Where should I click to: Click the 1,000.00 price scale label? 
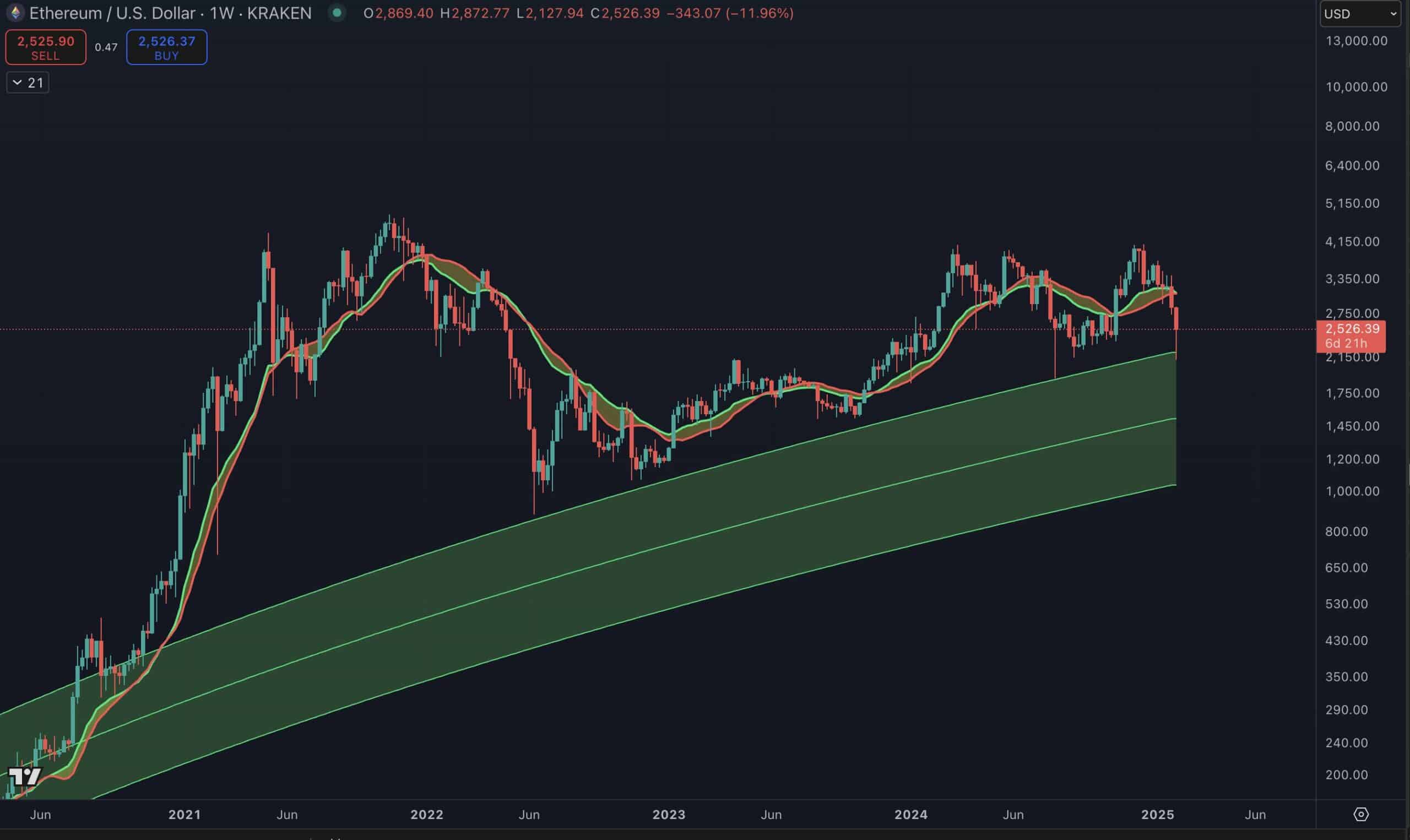coord(1352,491)
